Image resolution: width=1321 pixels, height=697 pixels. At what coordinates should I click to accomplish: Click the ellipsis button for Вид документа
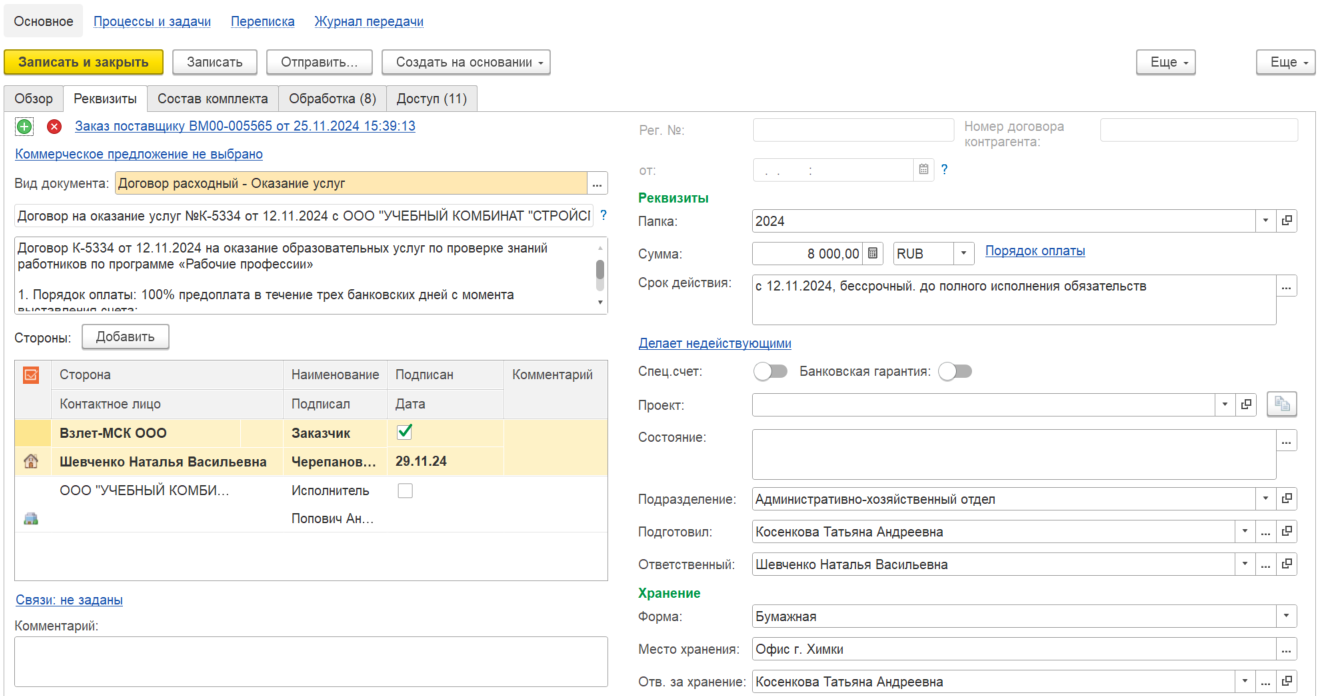point(598,183)
